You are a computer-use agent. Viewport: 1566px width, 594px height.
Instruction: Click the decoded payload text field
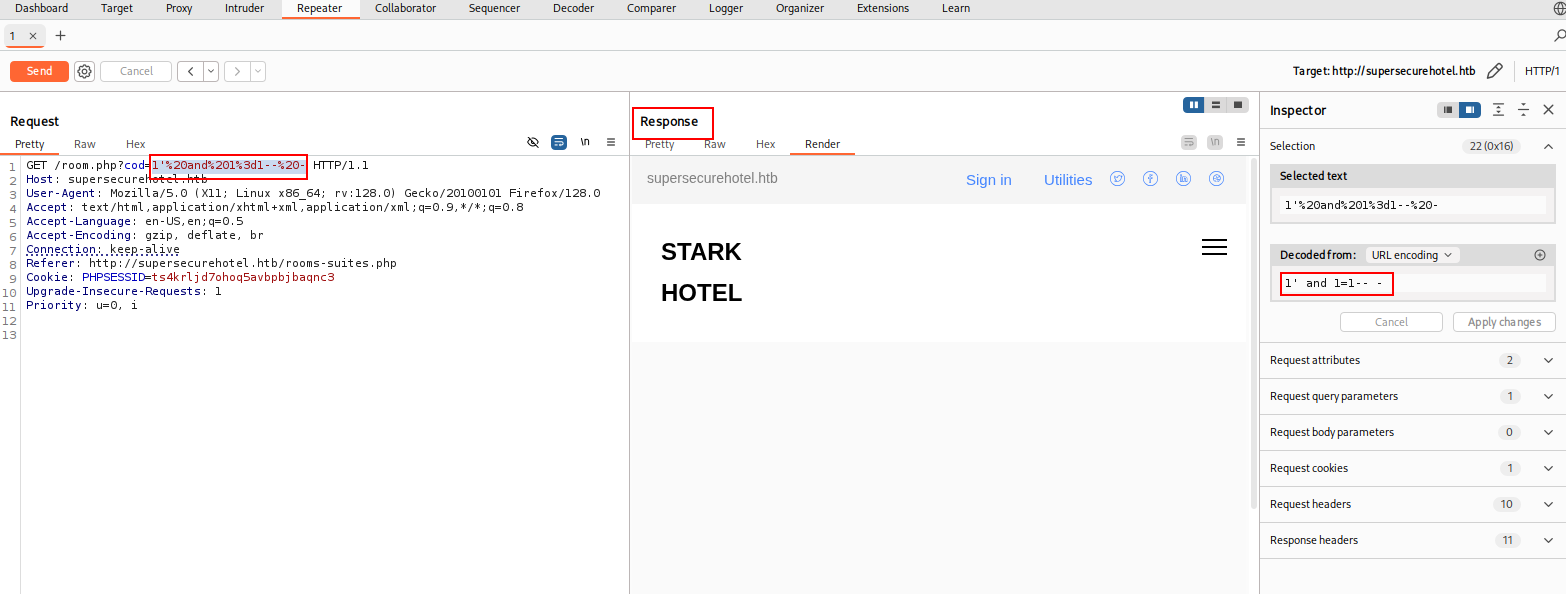(1413, 283)
